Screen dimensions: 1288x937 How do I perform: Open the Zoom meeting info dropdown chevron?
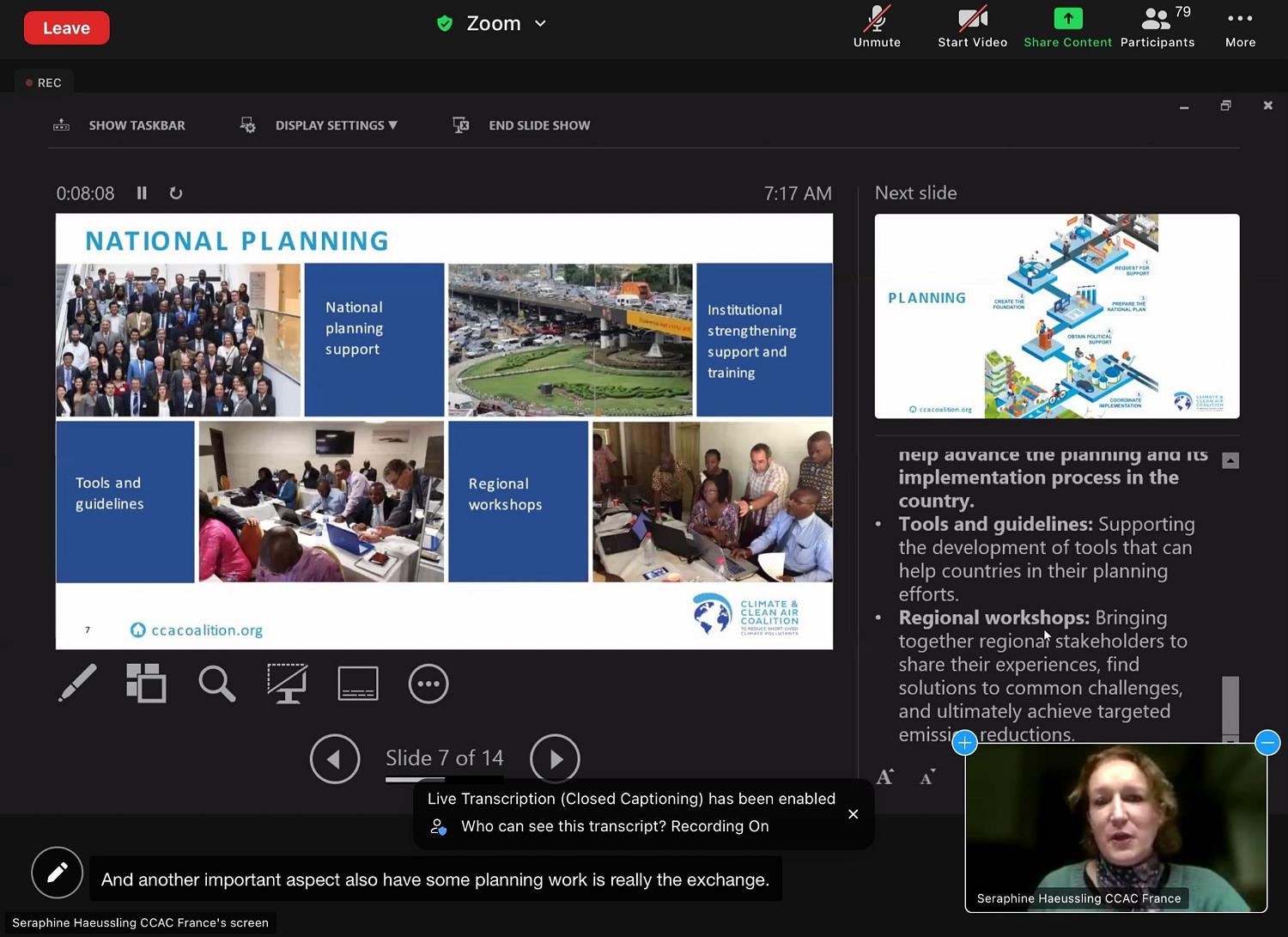tap(540, 24)
